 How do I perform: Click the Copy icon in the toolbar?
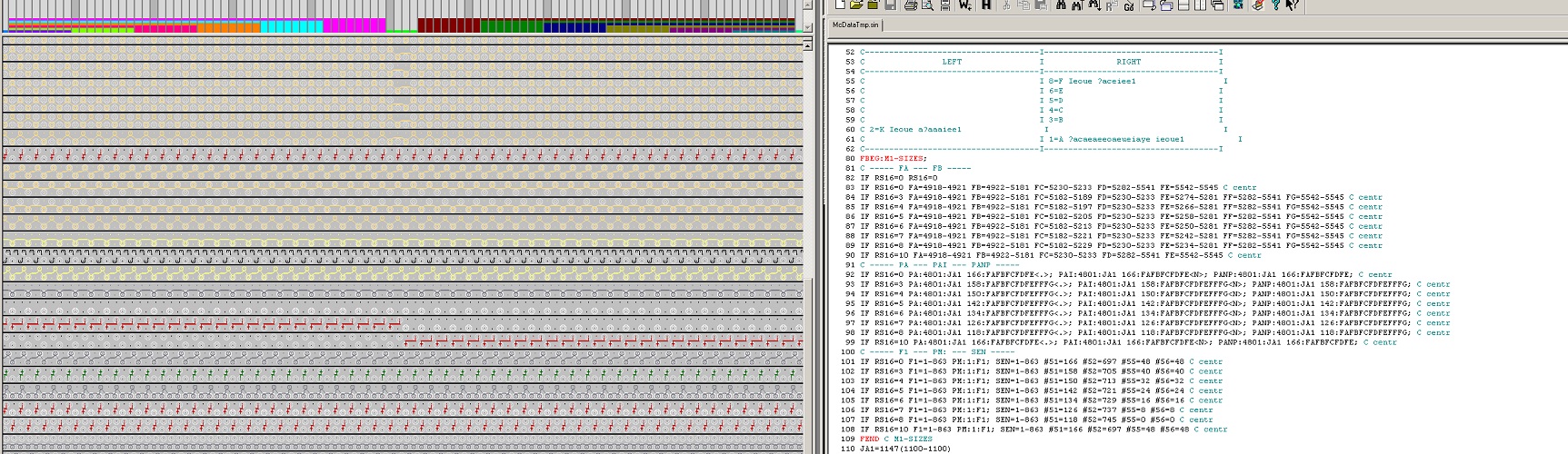tap(1024, 5)
